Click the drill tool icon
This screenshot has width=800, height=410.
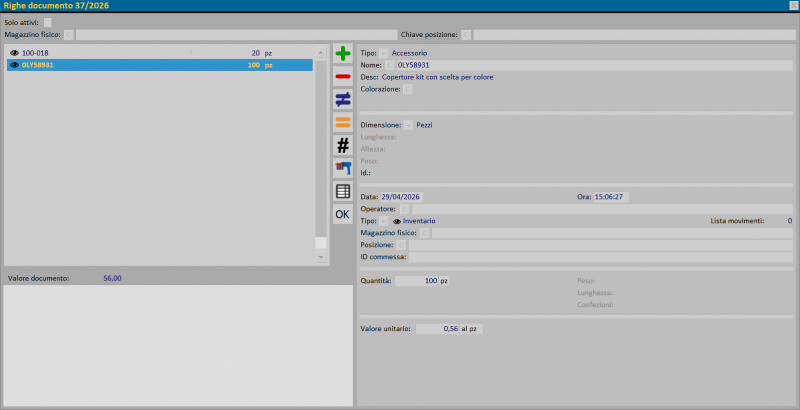tap(343, 168)
